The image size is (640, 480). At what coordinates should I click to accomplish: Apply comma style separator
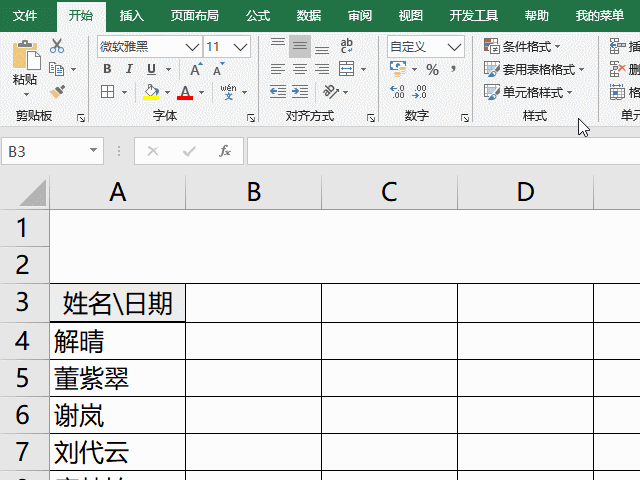[x=453, y=69]
